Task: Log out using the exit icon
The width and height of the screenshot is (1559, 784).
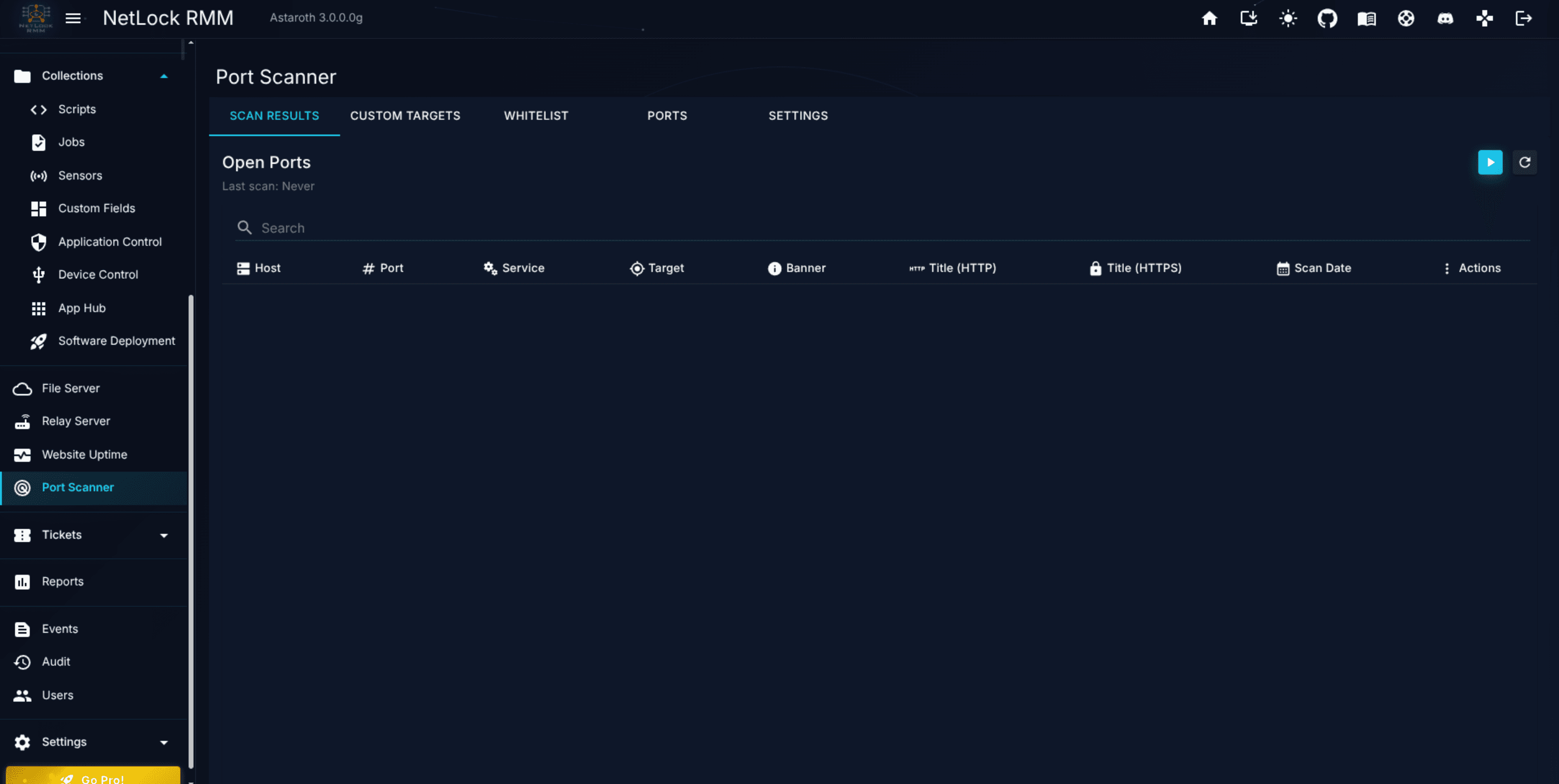Action: pyautogui.click(x=1524, y=18)
